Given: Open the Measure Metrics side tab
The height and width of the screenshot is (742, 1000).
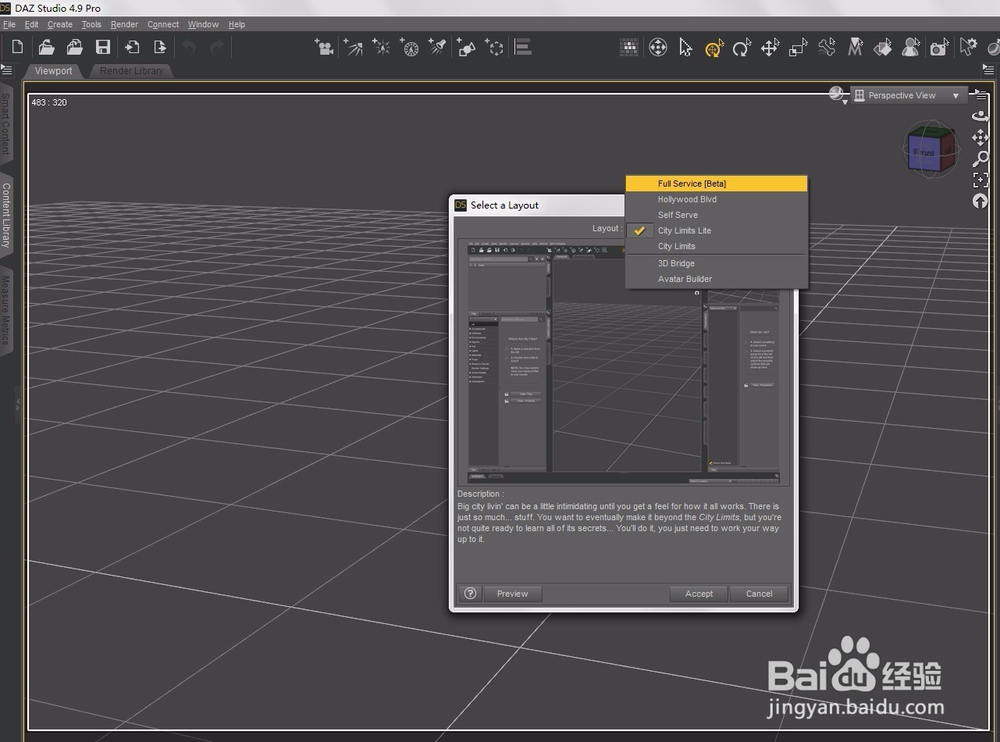Looking at the screenshot, I should tap(6, 310).
